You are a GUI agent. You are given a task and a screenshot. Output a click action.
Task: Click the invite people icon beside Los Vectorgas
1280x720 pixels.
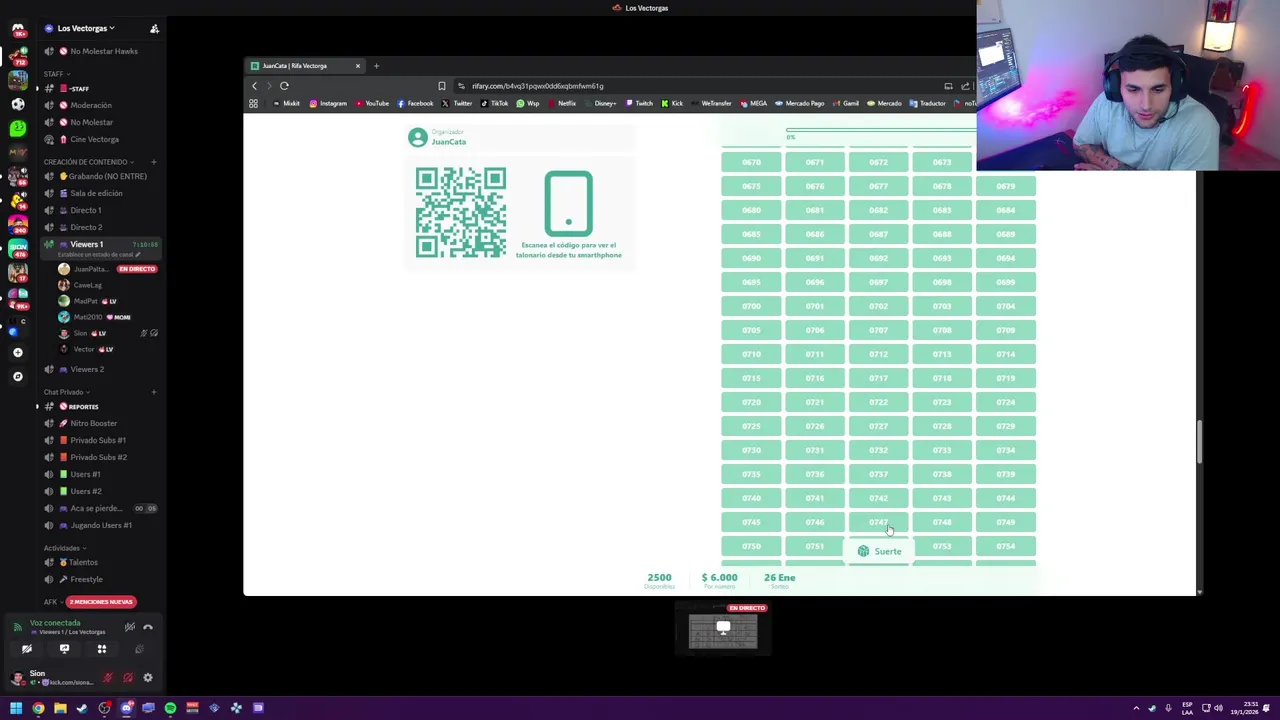tap(154, 28)
